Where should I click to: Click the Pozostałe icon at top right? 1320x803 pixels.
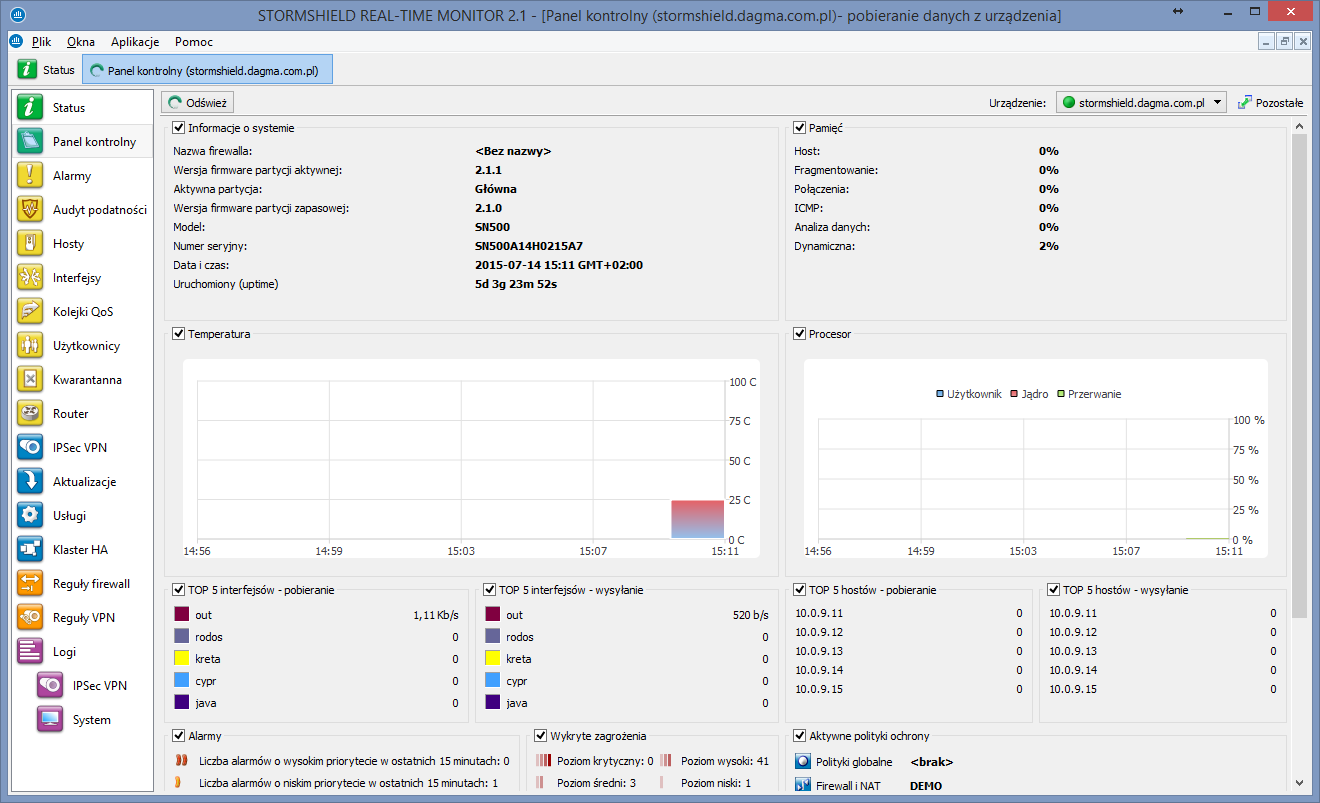pyautogui.click(x=1245, y=102)
